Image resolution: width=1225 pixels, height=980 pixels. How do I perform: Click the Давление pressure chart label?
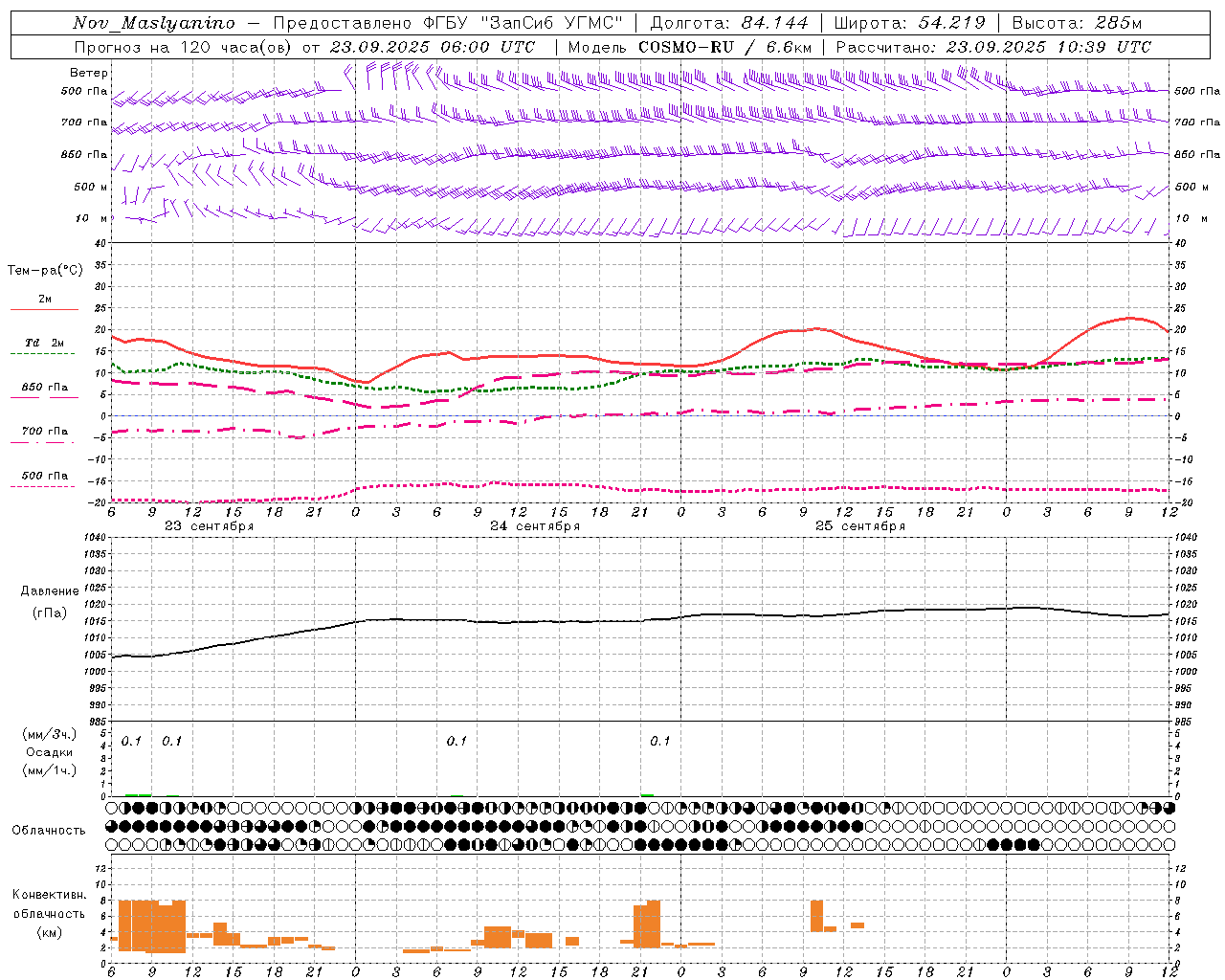click(x=50, y=591)
